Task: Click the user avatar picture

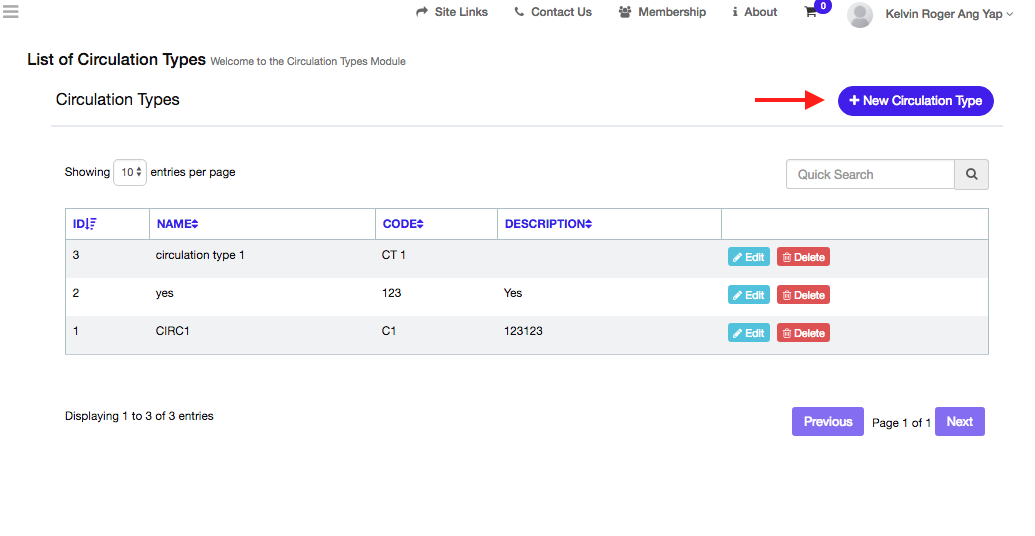Action: coord(859,14)
